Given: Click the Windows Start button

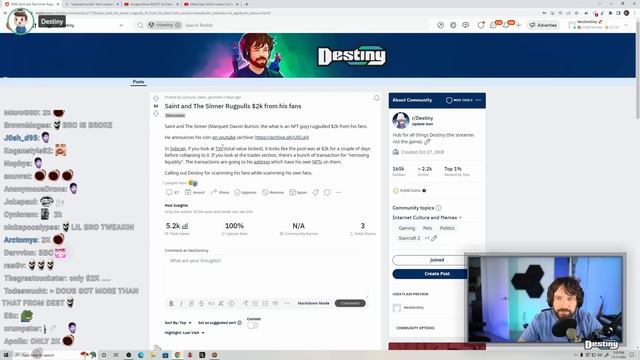Looking at the screenshot, I should coord(6,355).
